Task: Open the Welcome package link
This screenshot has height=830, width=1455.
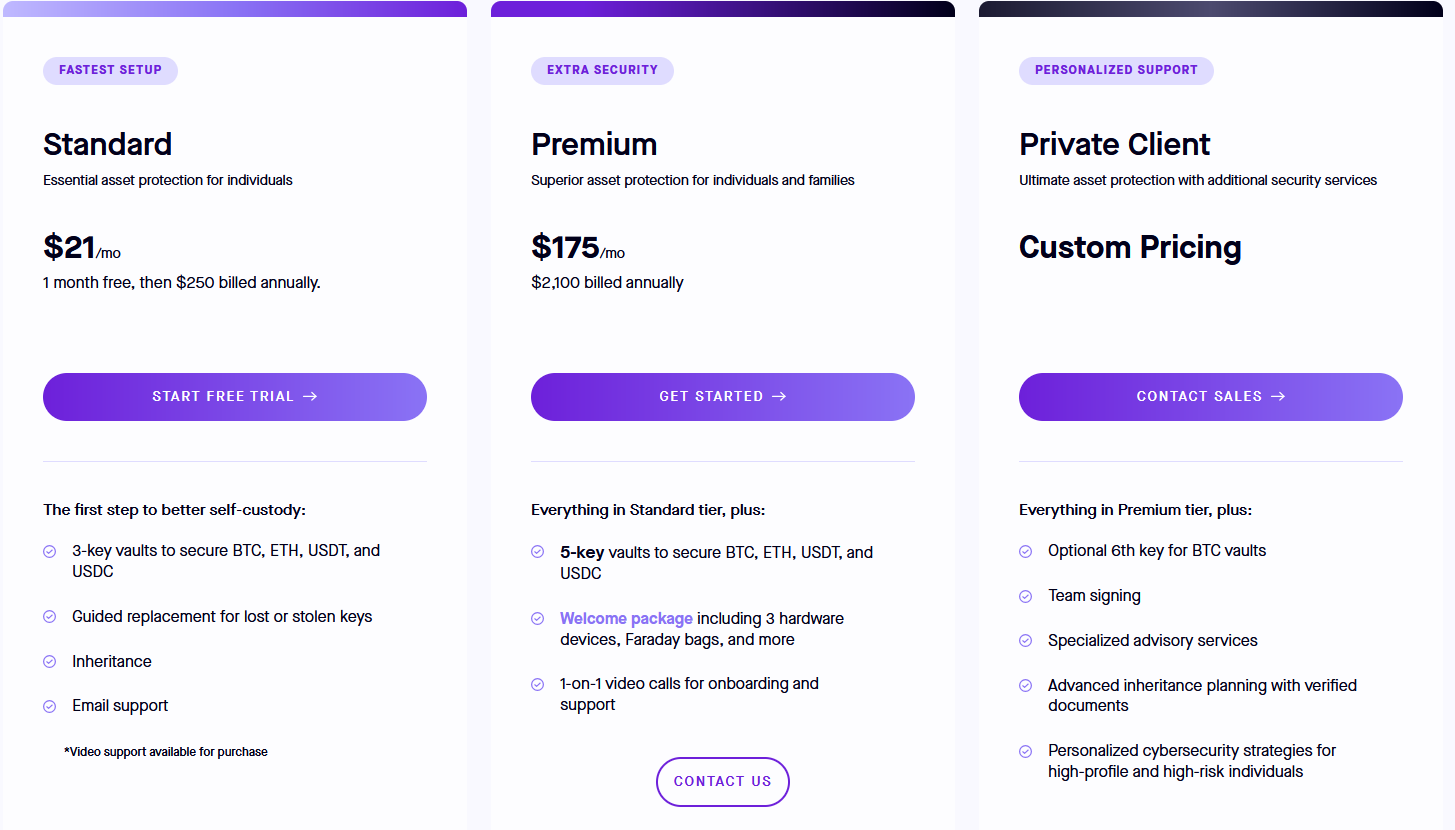Action: click(x=626, y=618)
